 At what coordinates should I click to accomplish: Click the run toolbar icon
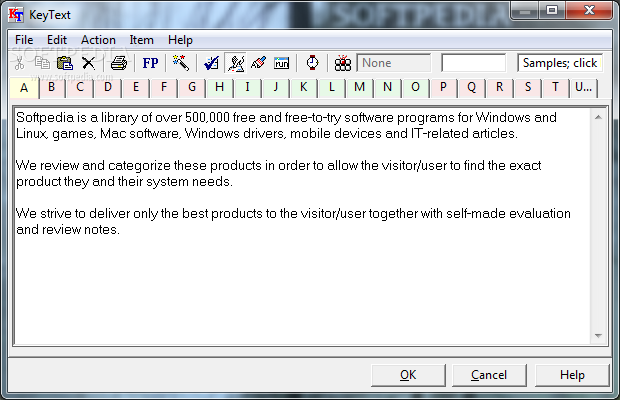282,63
